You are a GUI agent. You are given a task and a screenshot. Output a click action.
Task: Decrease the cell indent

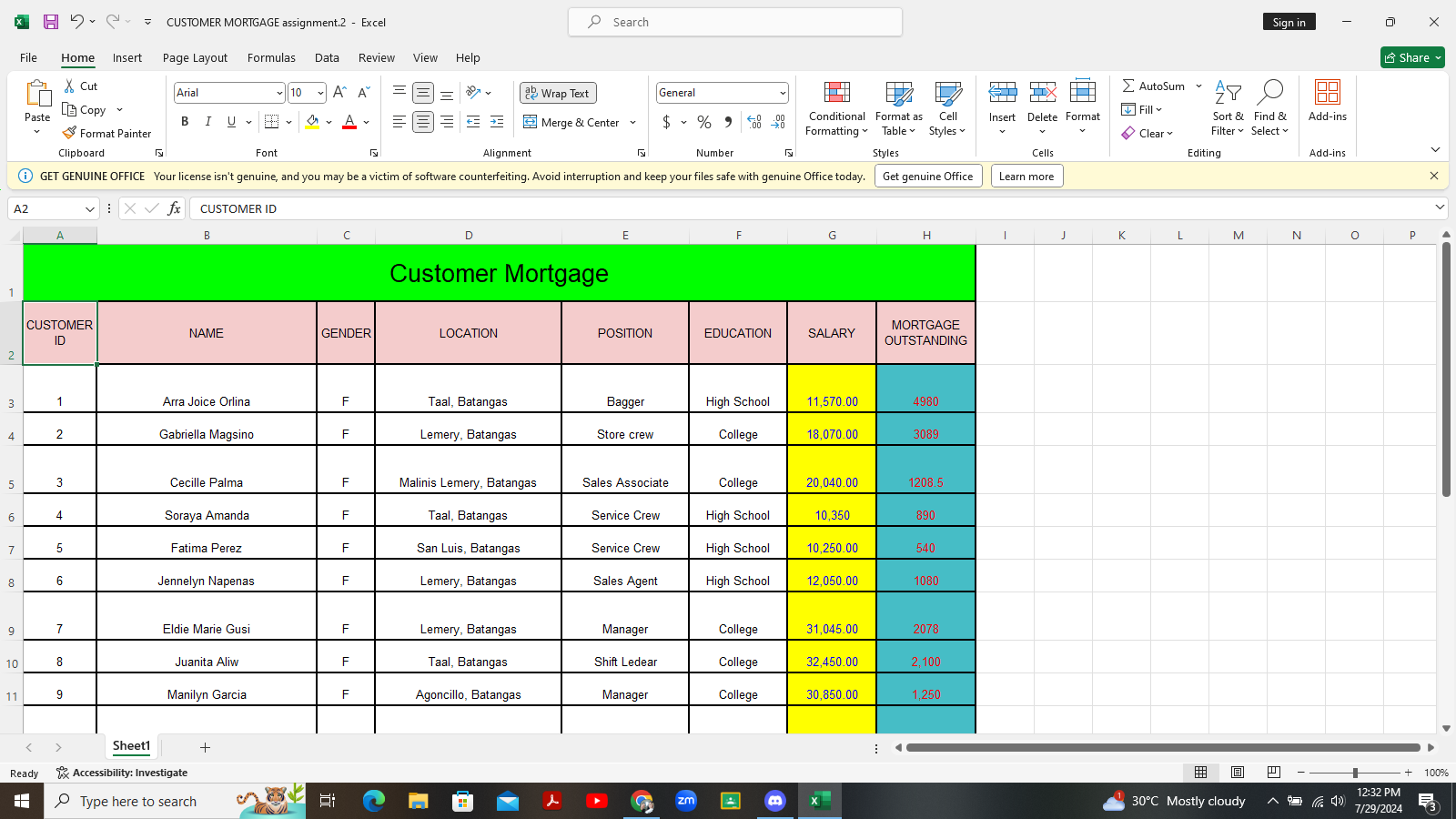coord(473,122)
